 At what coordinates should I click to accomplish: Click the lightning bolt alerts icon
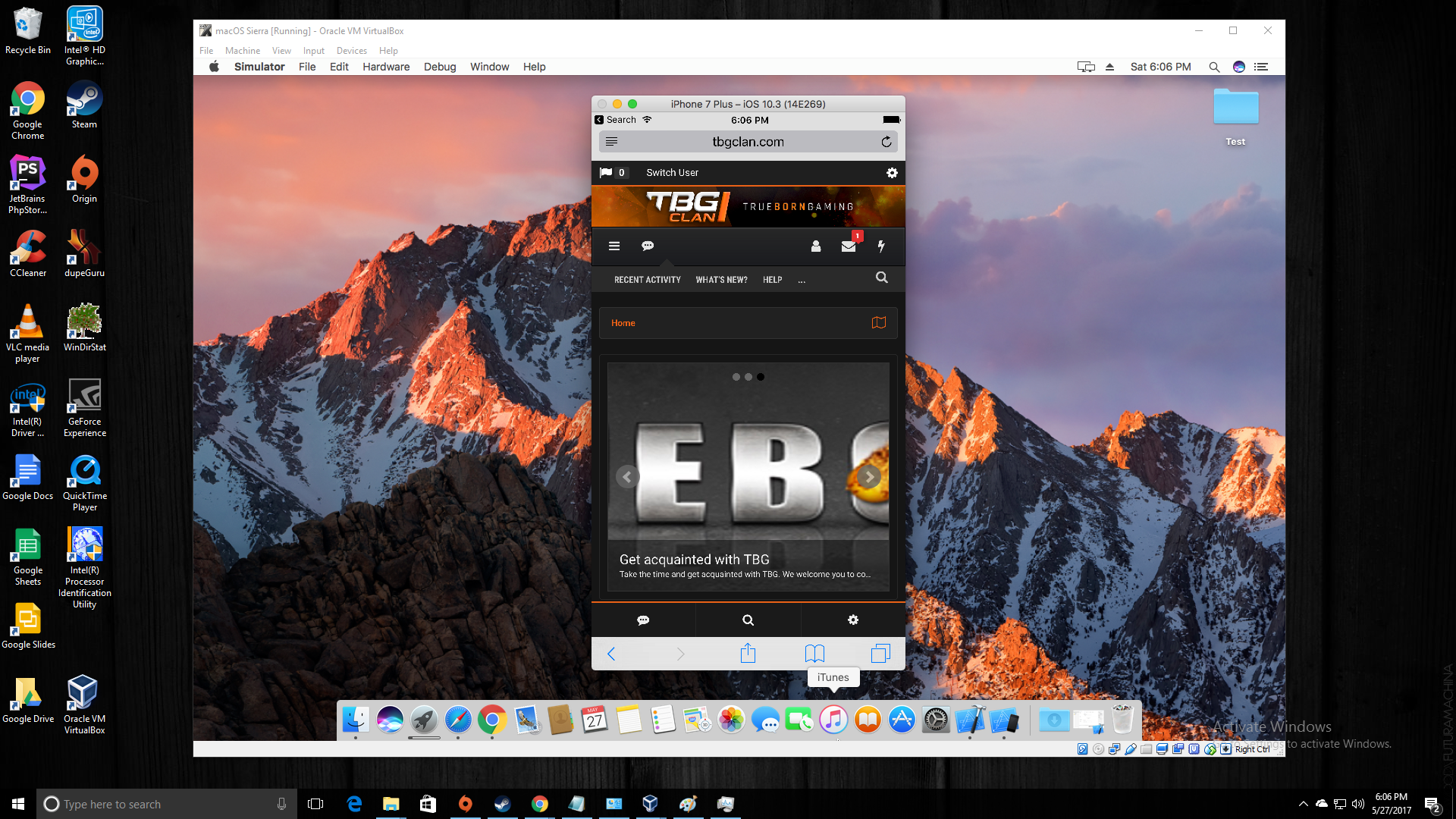click(881, 246)
